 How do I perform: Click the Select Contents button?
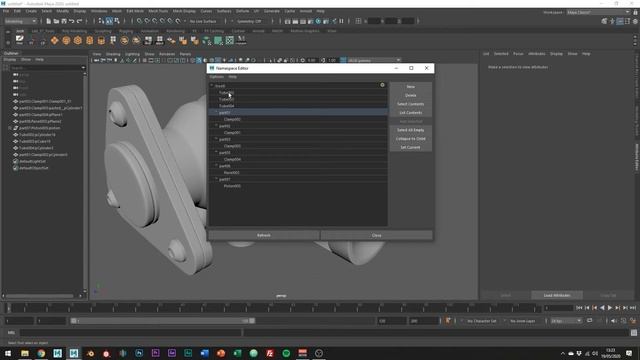(411, 104)
